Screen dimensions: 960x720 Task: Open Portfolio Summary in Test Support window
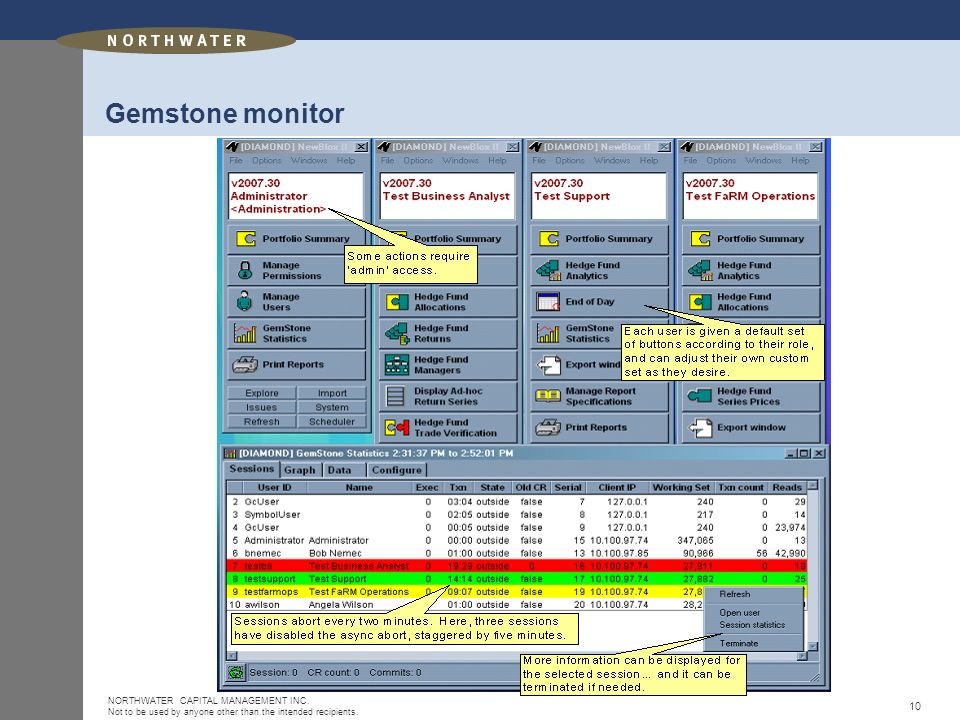599,239
